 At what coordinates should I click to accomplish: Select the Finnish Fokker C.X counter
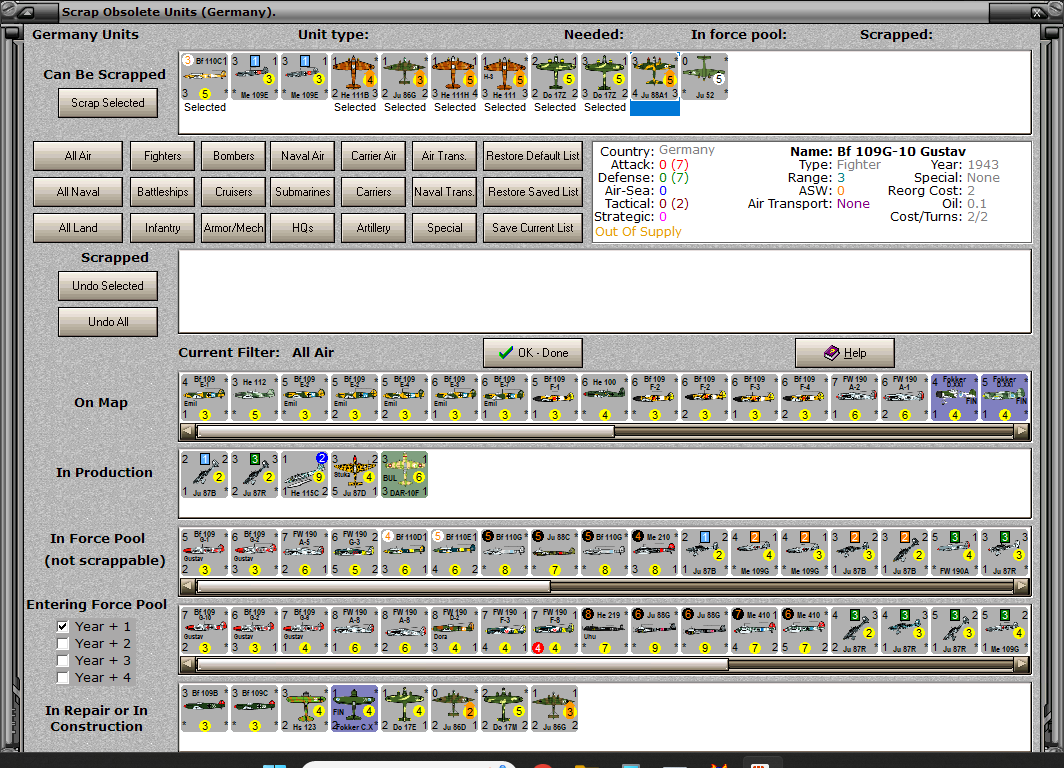(x=354, y=709)
